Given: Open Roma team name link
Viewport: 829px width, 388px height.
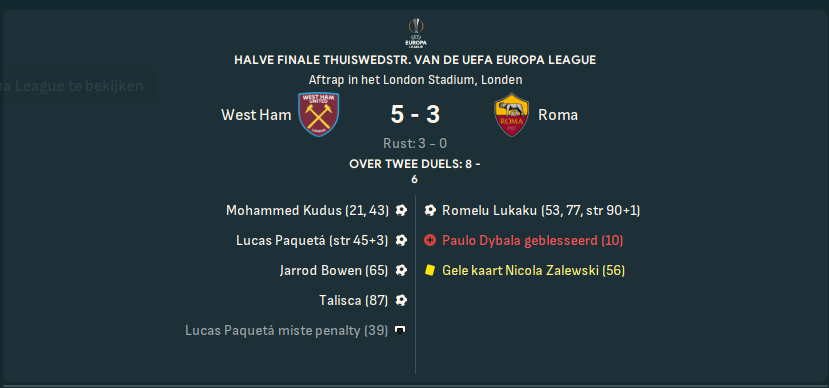Looking at the screenshot, I should click(x=558, y=115).
